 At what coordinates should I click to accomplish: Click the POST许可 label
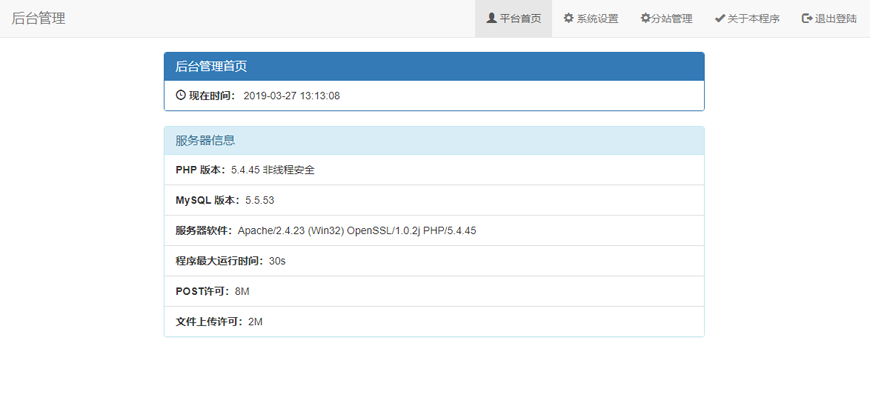tap(202, 291)
